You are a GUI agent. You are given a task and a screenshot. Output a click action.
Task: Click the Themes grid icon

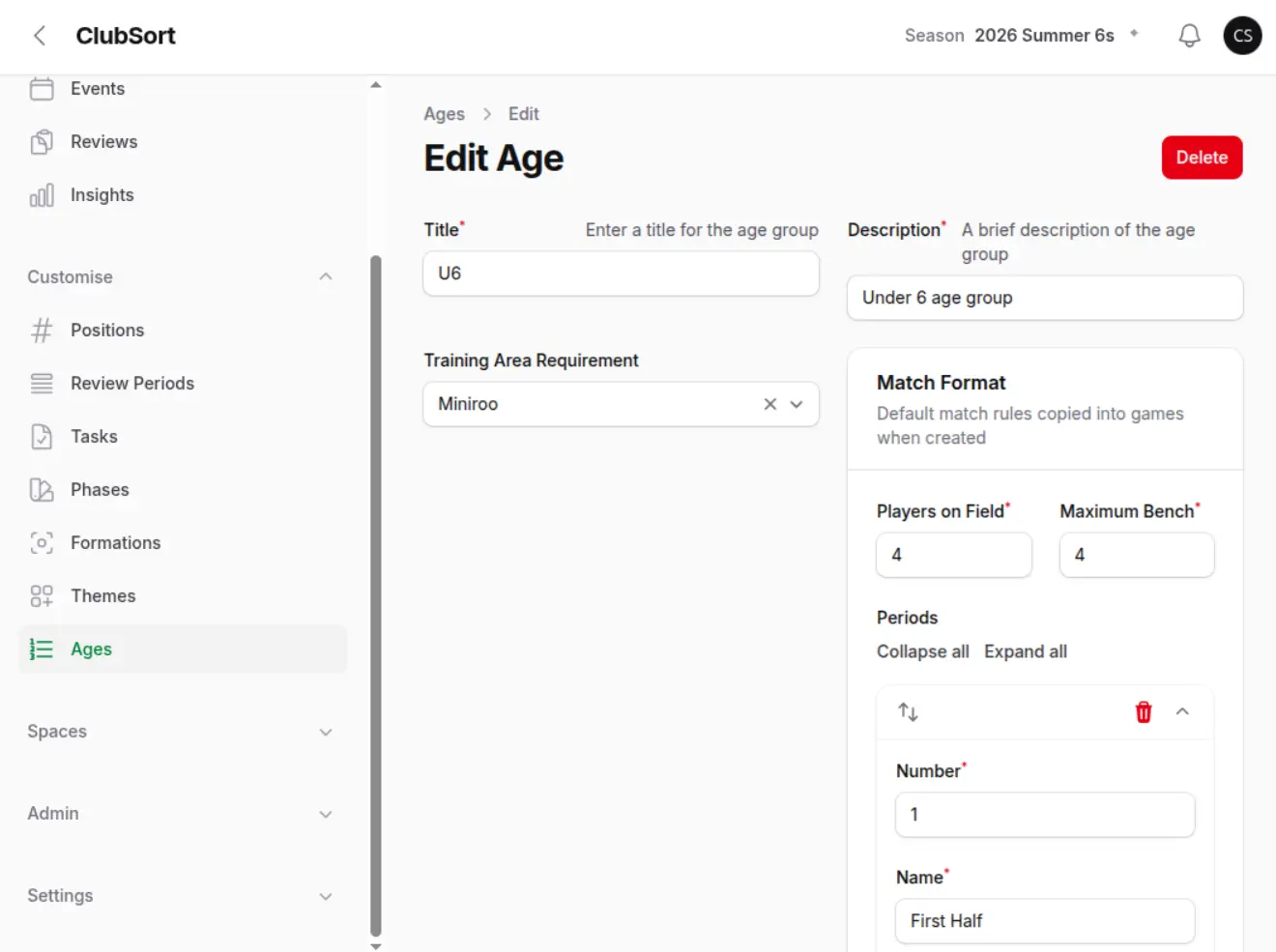click(42, 596)
